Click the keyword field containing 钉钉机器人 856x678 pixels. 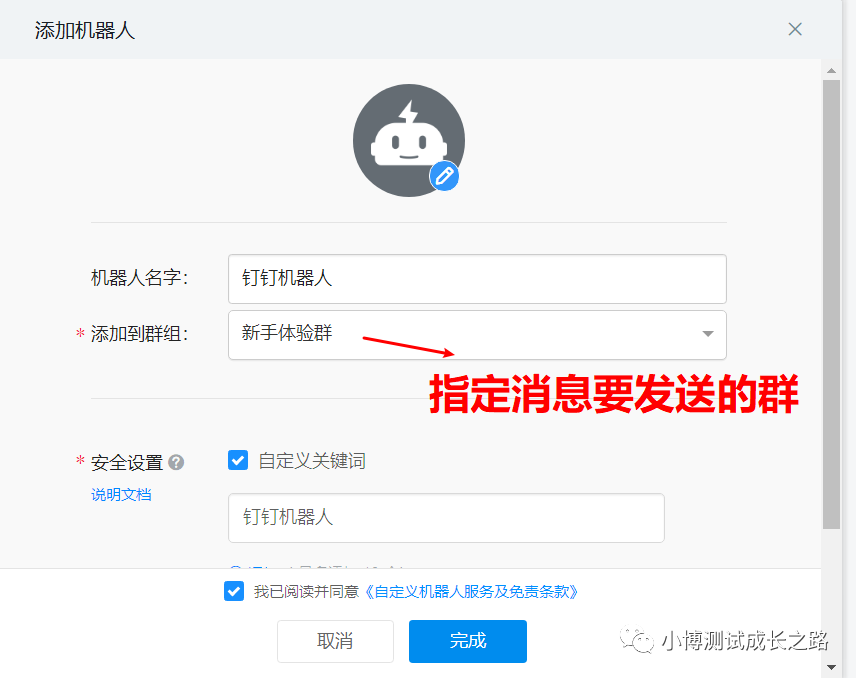pyautogui.click(x=446, y=518)
